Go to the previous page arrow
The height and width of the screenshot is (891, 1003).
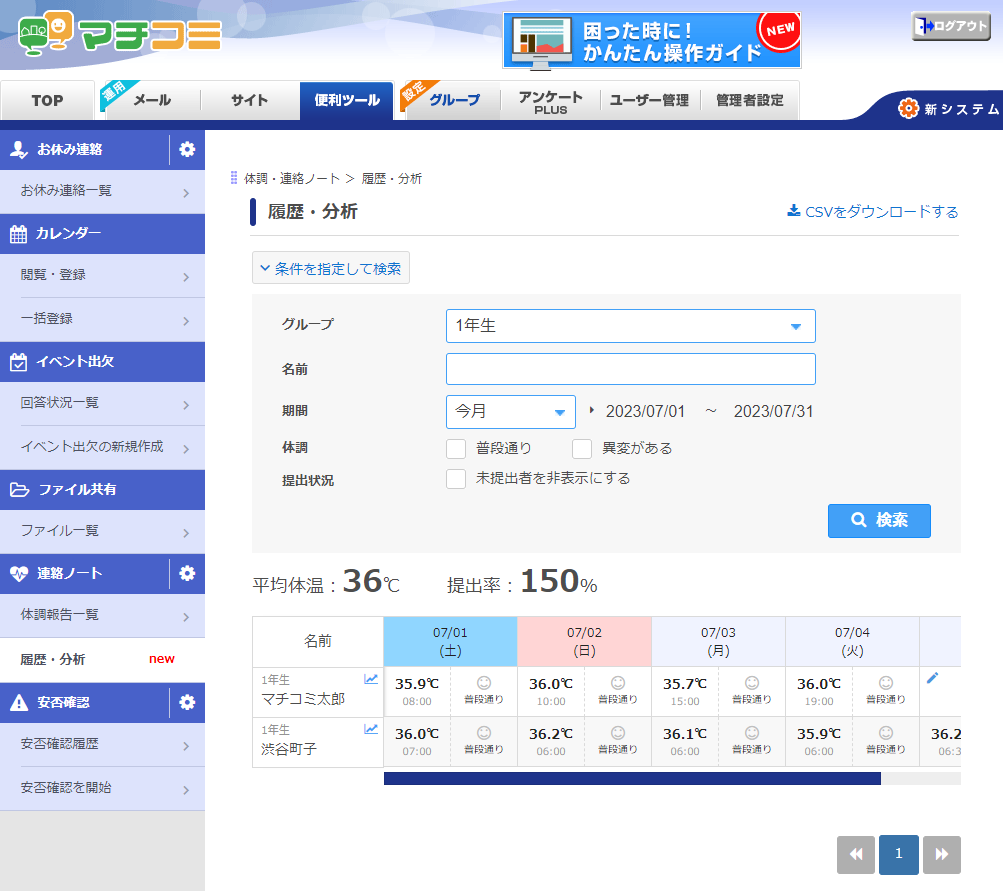tap(856, 855)
